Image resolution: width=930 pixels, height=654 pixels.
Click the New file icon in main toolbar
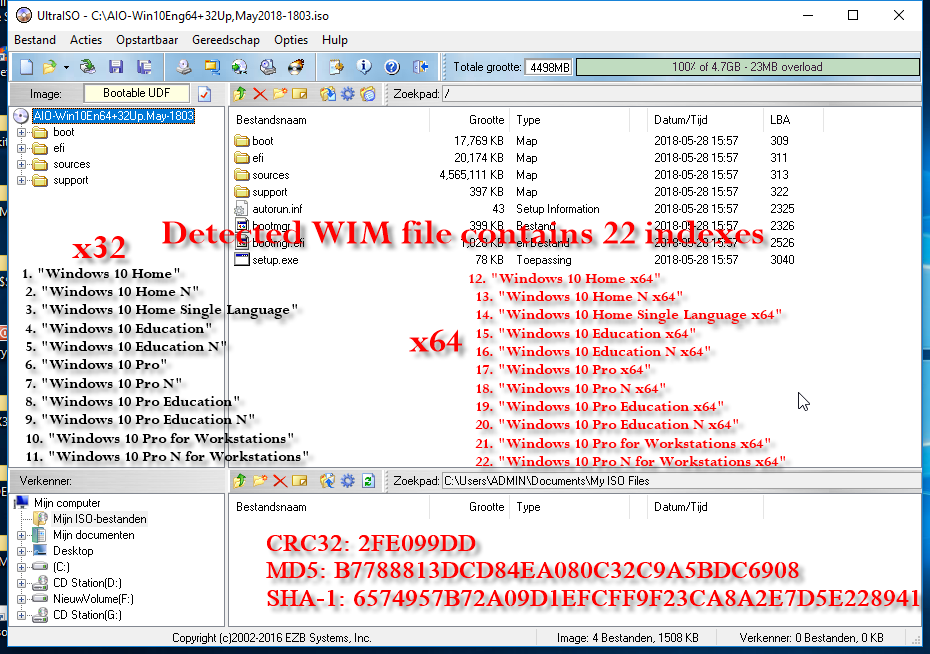click(27, 67)
